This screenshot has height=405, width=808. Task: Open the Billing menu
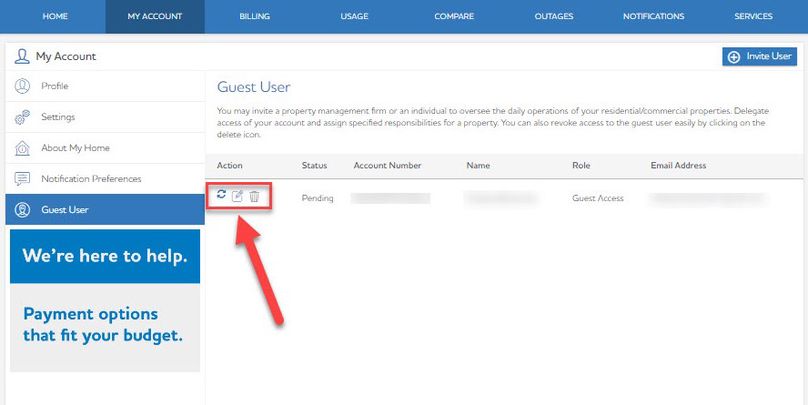pos(254,17)
